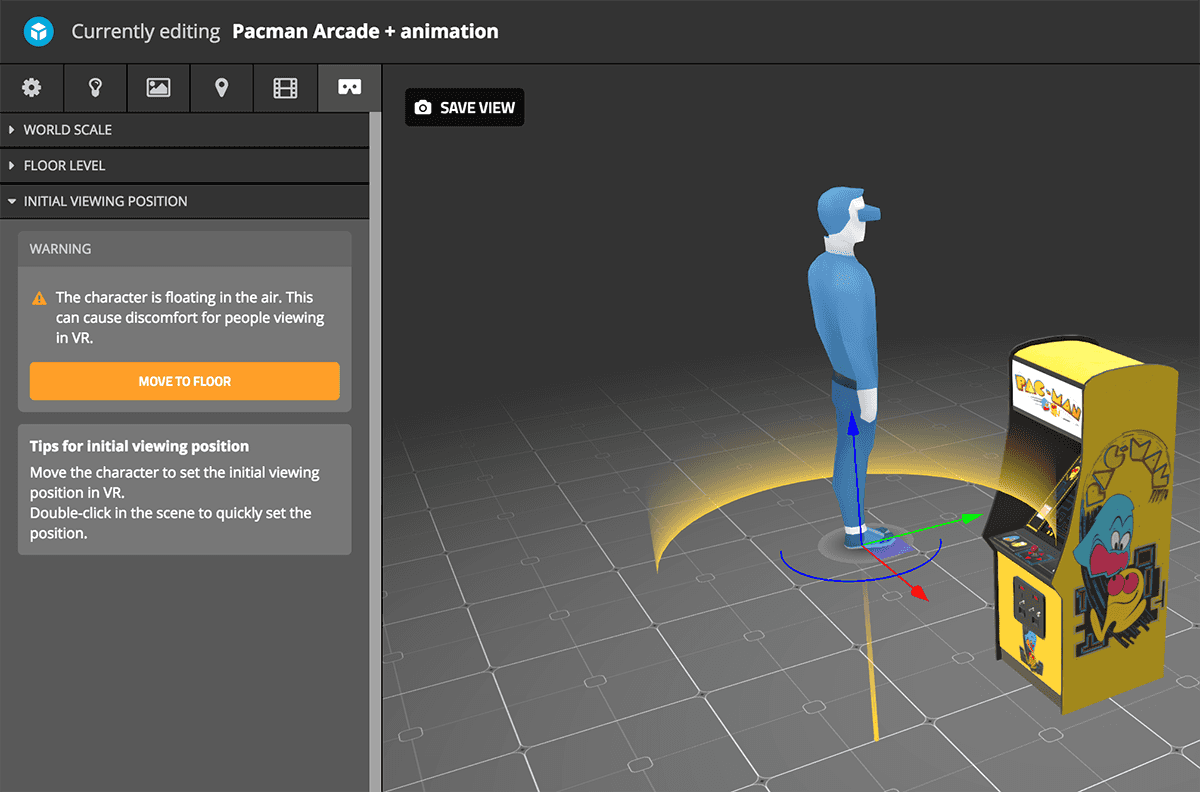The height and width of the screenshot is (792, 1200).
Task: Click the Tips for initial viewing position heading
Action: click(139, 446)
